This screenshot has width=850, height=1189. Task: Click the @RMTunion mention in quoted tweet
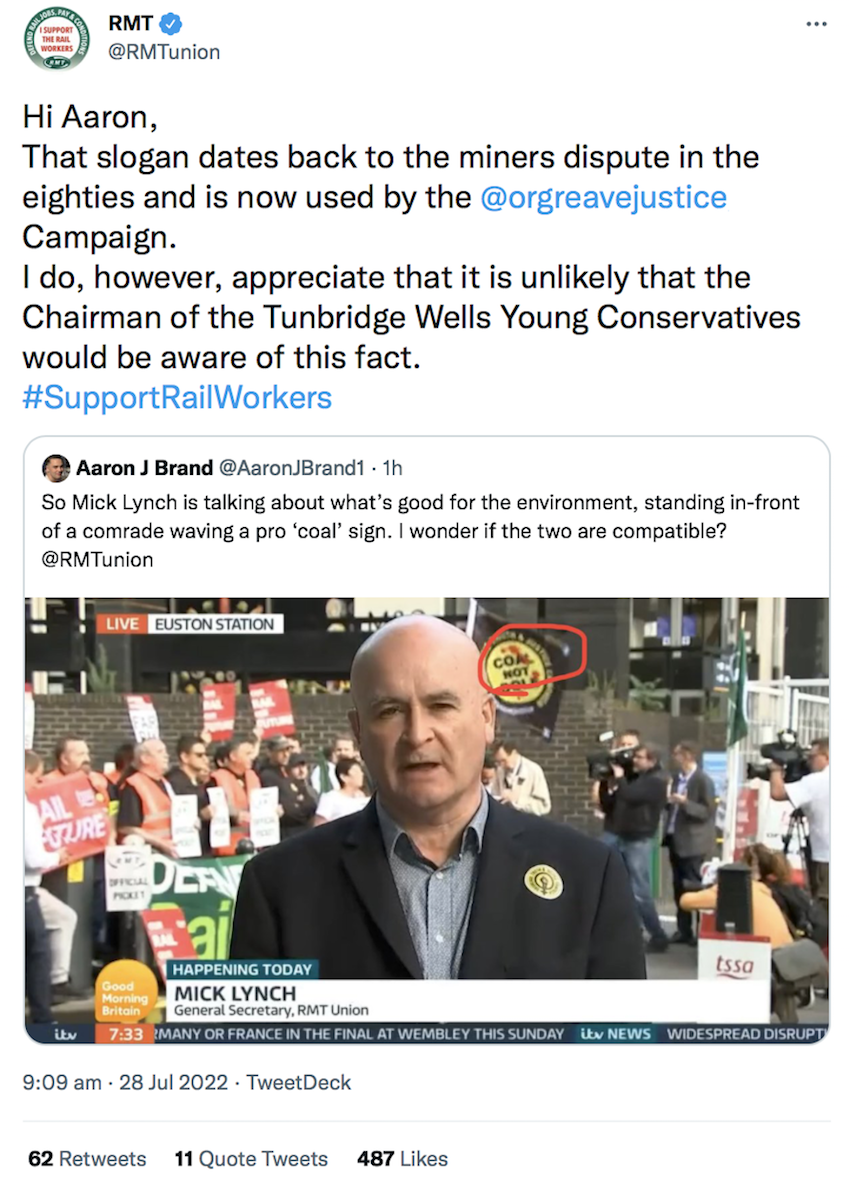(x=97, y=560)
